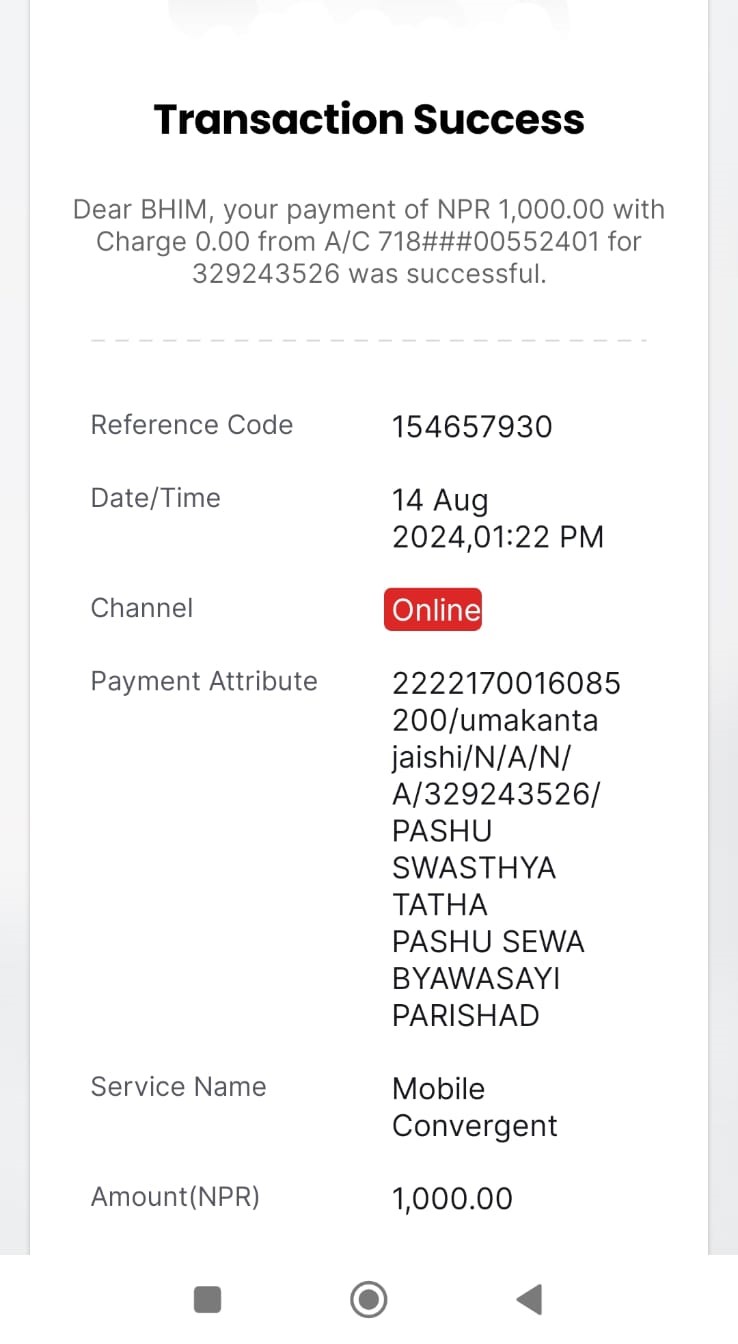Select the Transaction Success heading
The height and width of the screenshot is (1344, 738).
(369, 119)
